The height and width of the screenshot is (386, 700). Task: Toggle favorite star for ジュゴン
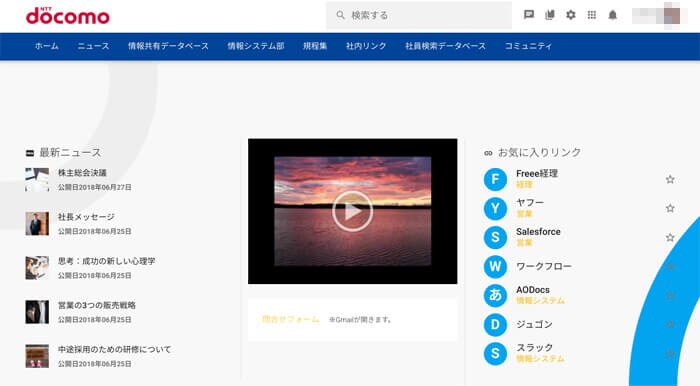(x=670, y=324)
